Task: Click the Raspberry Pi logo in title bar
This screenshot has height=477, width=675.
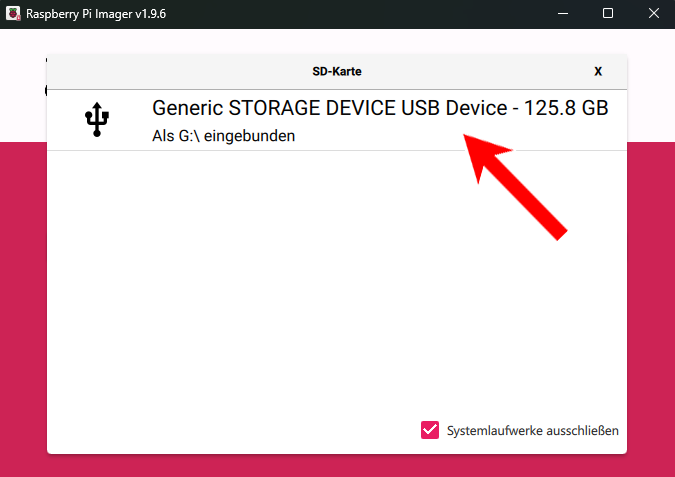Action: point(13,14)
